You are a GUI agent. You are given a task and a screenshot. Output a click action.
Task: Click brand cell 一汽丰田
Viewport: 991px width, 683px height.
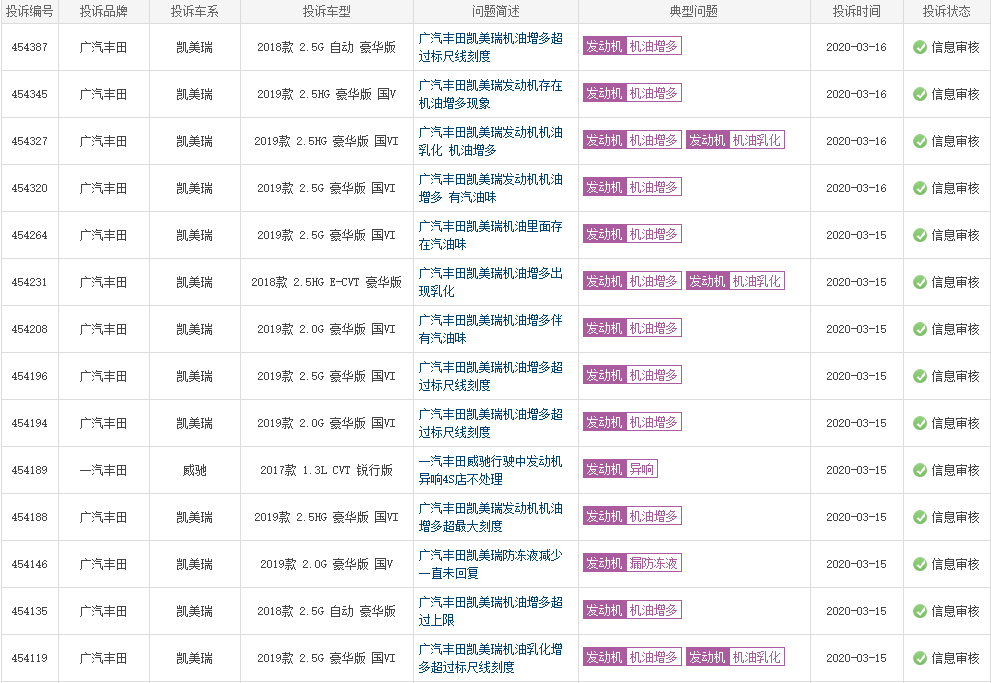point(104,471)
